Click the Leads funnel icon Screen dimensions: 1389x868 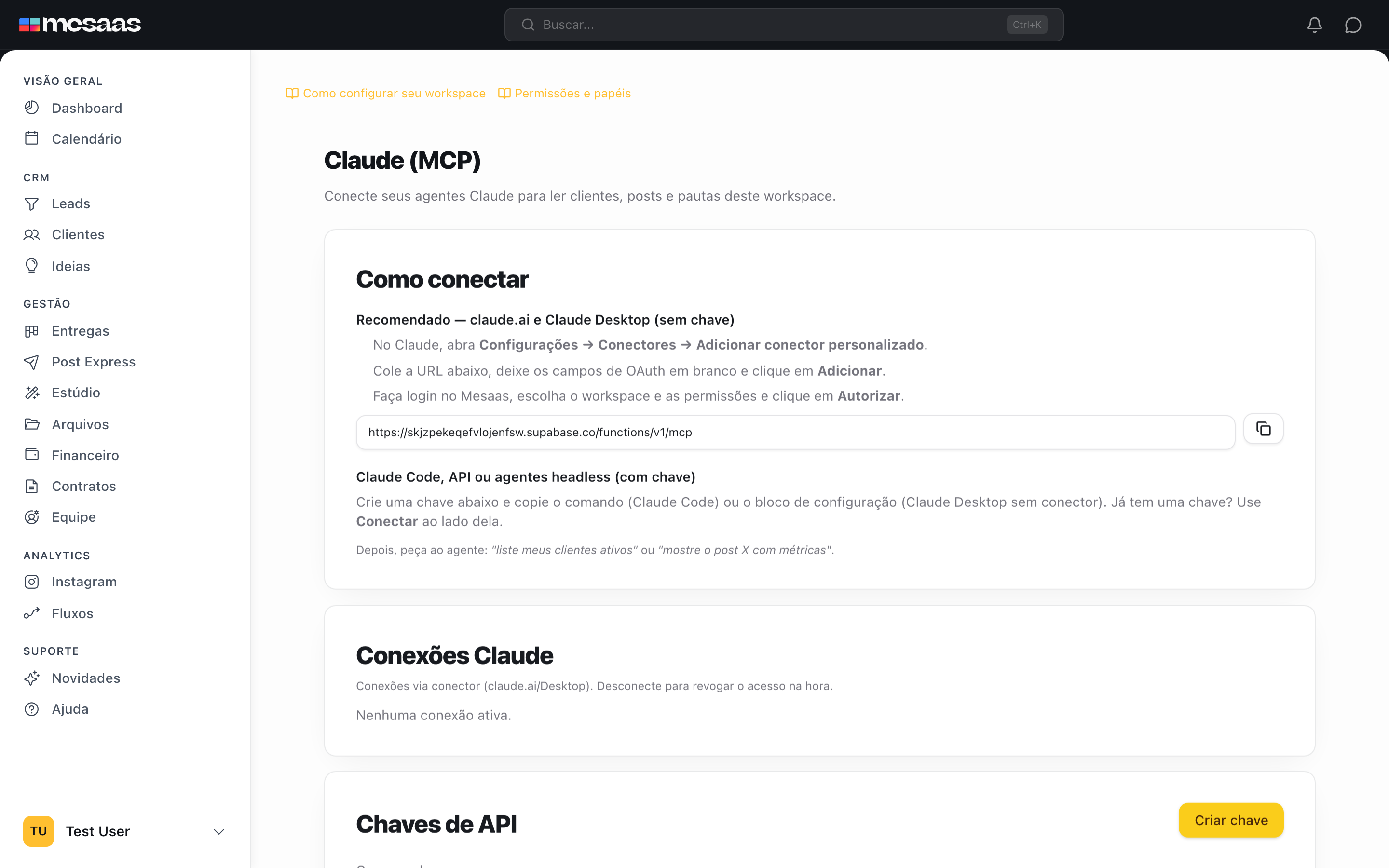[31, 204]
